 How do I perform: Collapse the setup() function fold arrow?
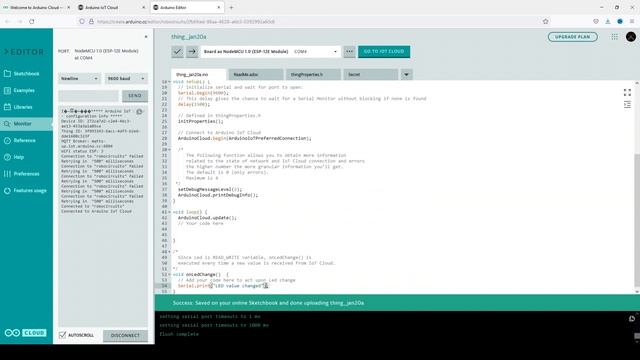[x=170, y=82]
